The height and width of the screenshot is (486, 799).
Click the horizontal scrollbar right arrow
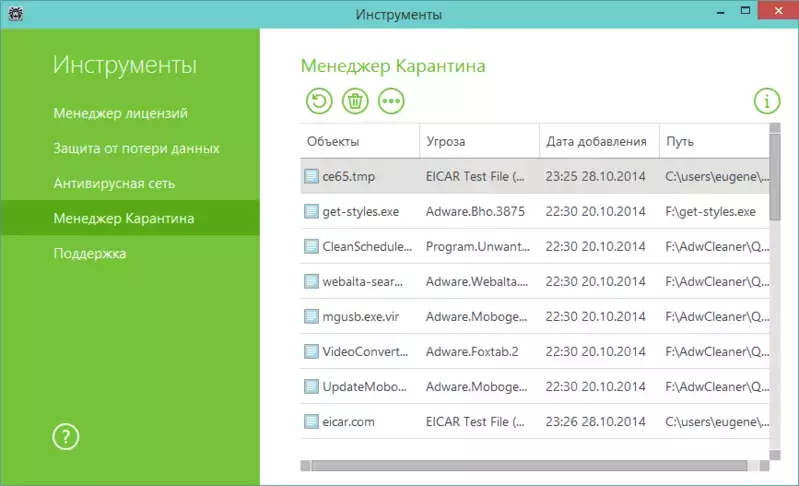click(x=764, y=466)
